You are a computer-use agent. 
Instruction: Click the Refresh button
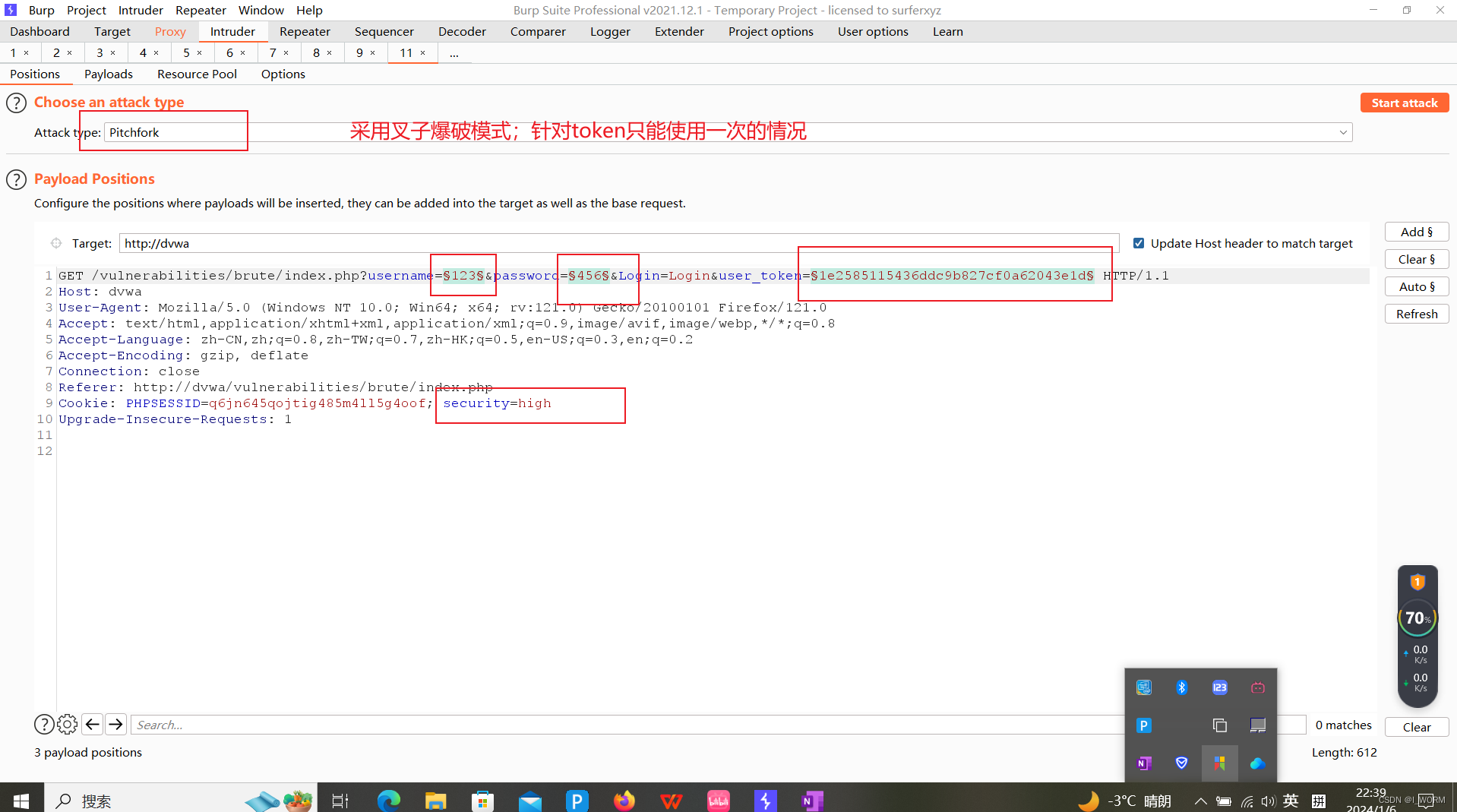1417,314
